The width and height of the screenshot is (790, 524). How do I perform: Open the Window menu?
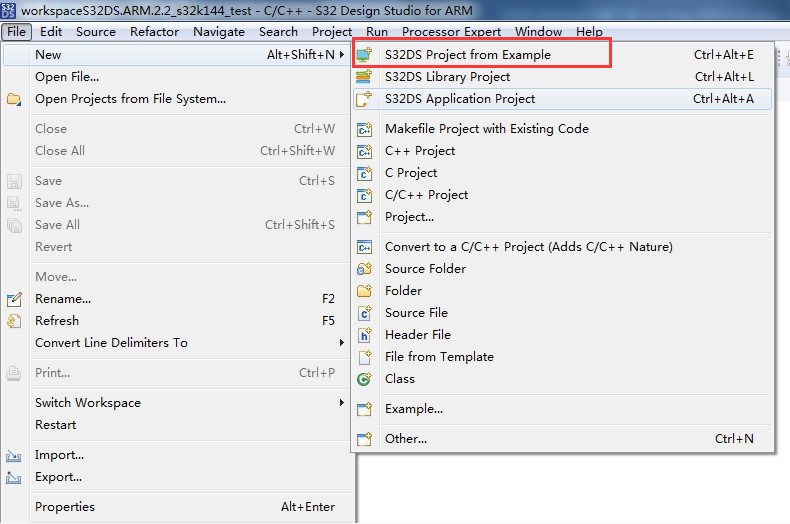[538, 32]
